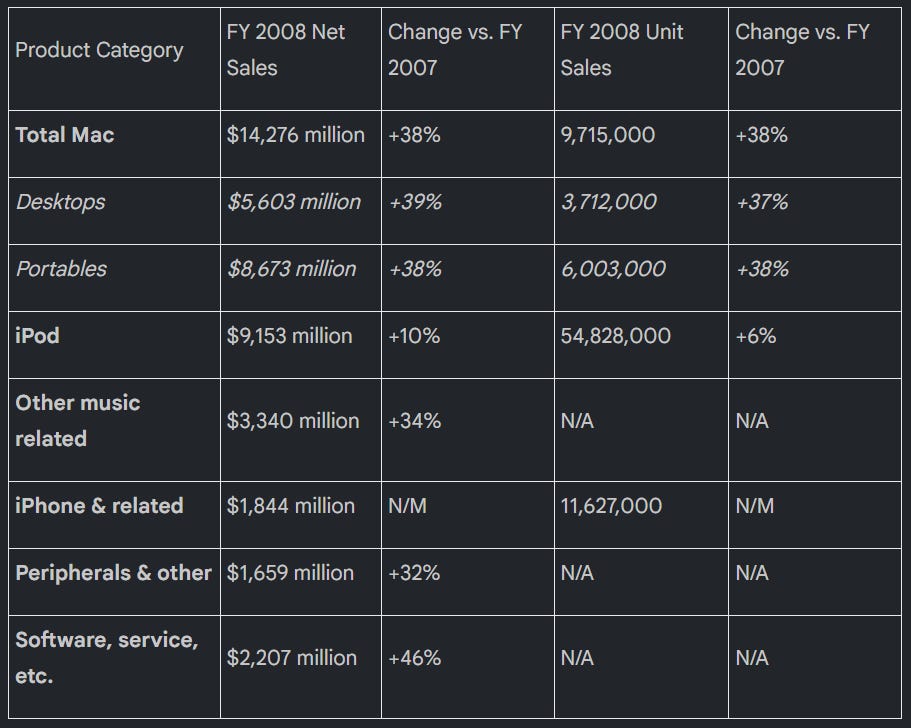911x728 pixels.
Task: Select the Portables row label
Action: tap(61, 268)
